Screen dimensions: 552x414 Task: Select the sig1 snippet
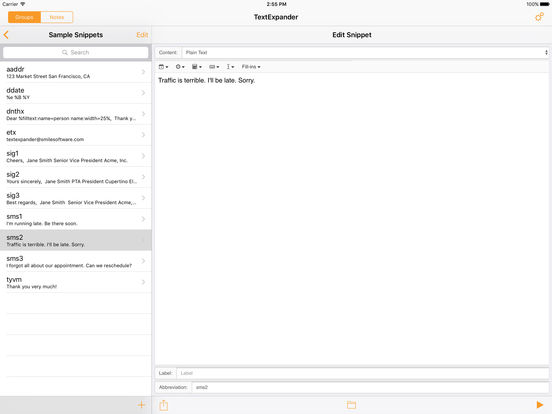click(76, 156)
